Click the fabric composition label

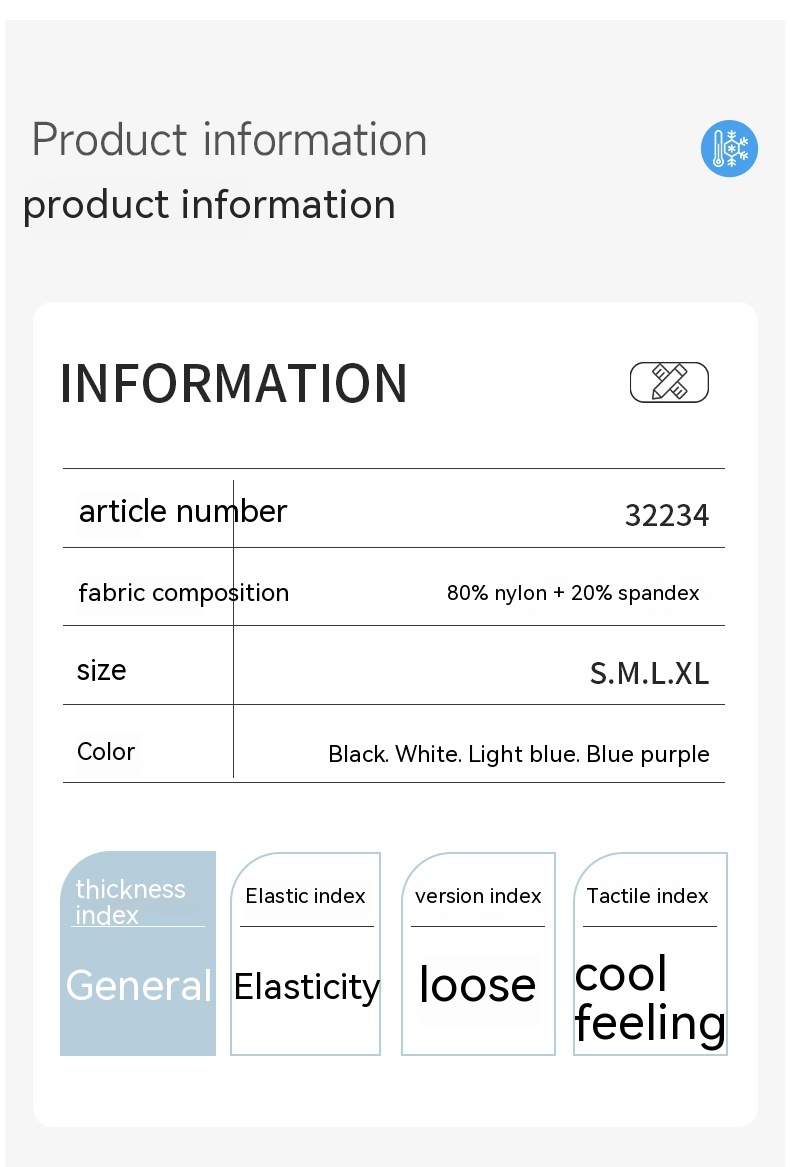[184, 592]
